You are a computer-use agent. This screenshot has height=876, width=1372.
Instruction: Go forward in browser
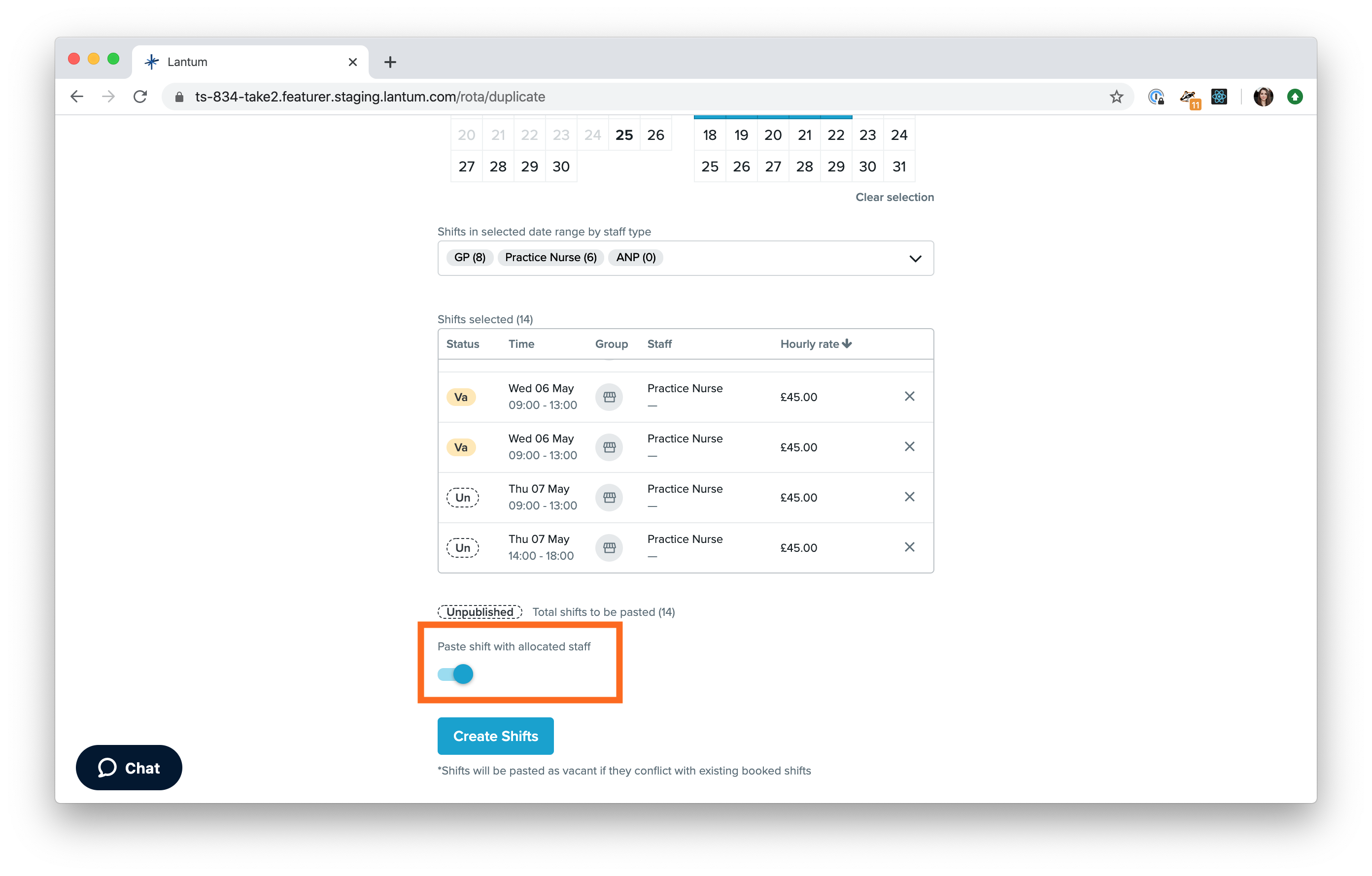108,96
